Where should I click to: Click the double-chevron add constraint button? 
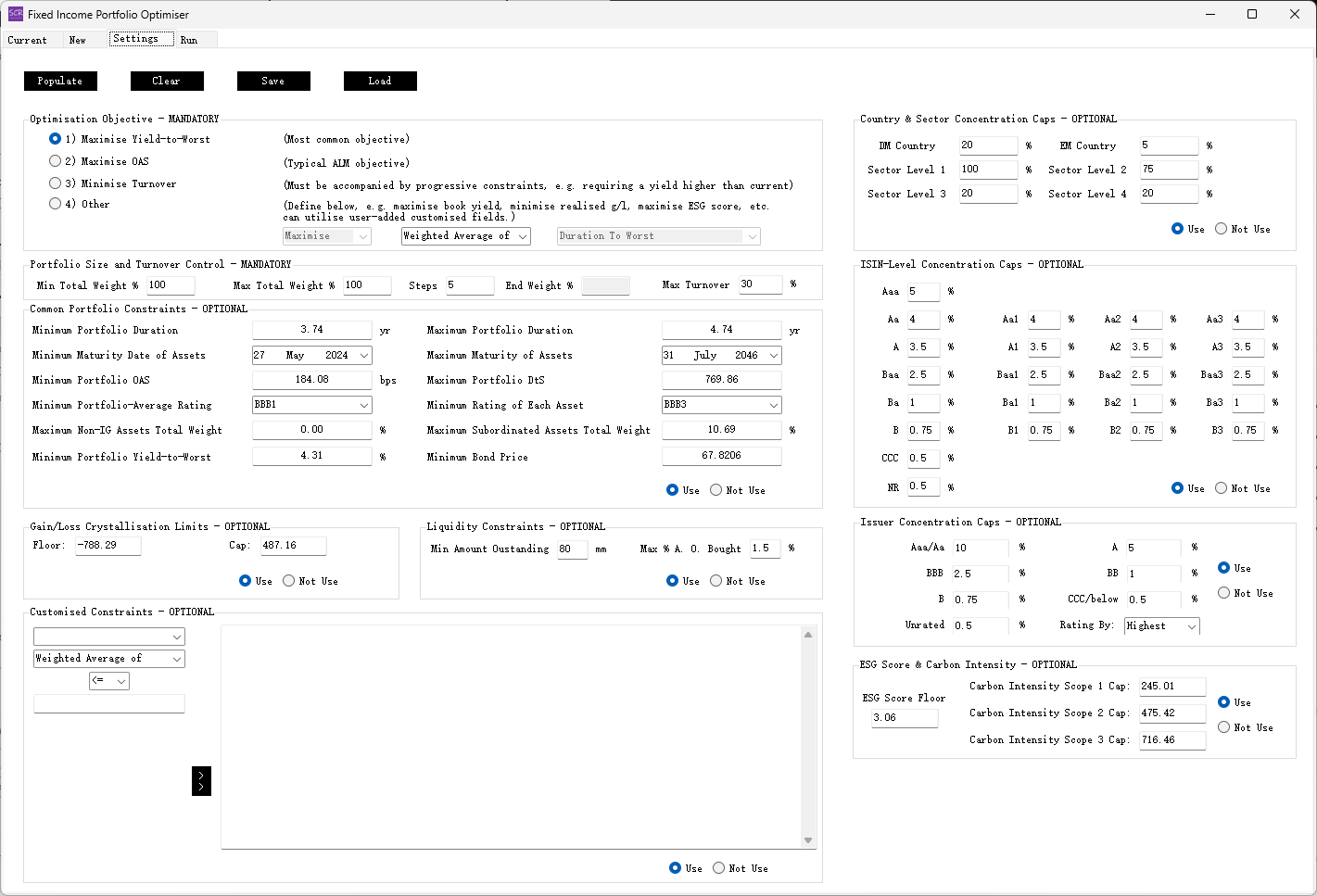click(x=201, y=781)
